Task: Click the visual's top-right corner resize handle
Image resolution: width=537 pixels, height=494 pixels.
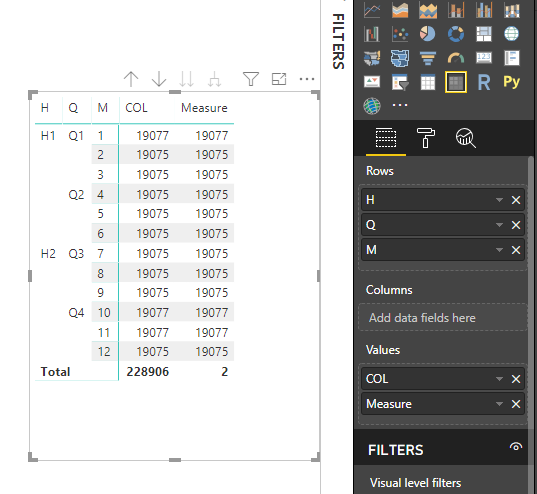Action: point(316,95)
